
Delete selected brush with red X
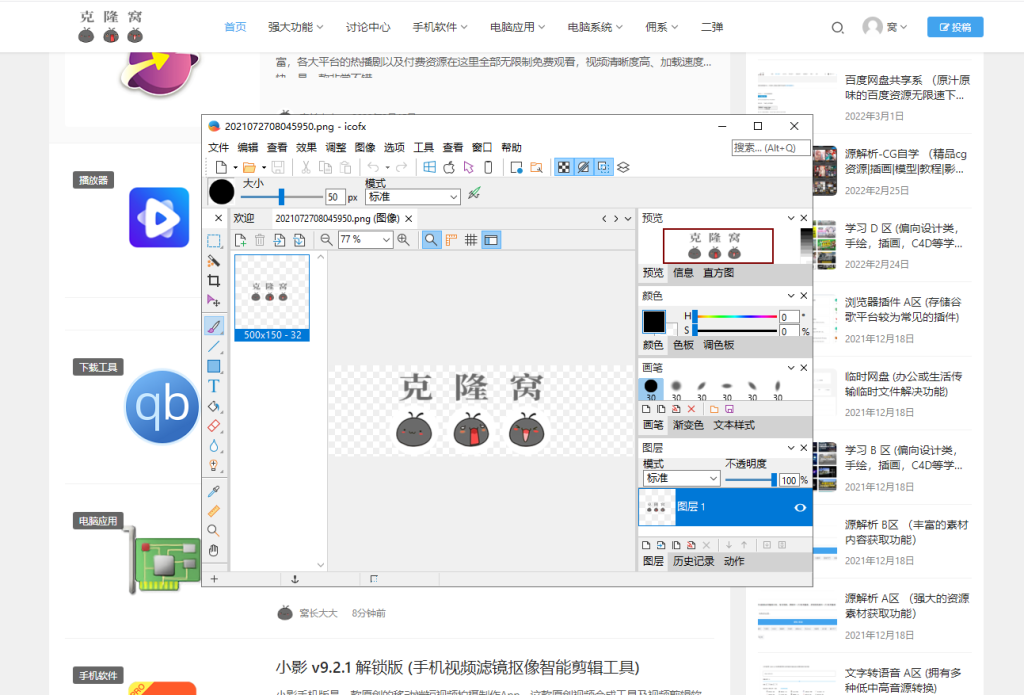pyautogui.click(x=691, y=409)
